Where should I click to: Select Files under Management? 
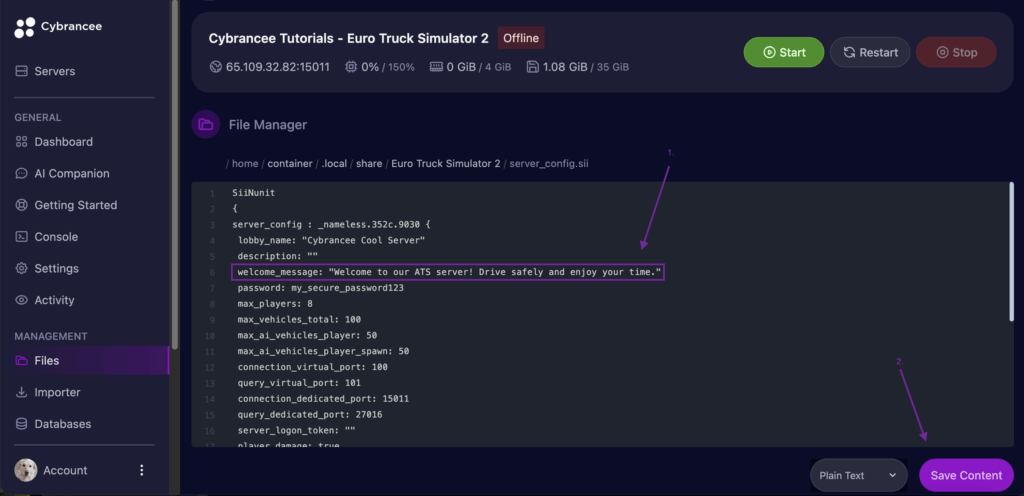(x=84, y=360)
